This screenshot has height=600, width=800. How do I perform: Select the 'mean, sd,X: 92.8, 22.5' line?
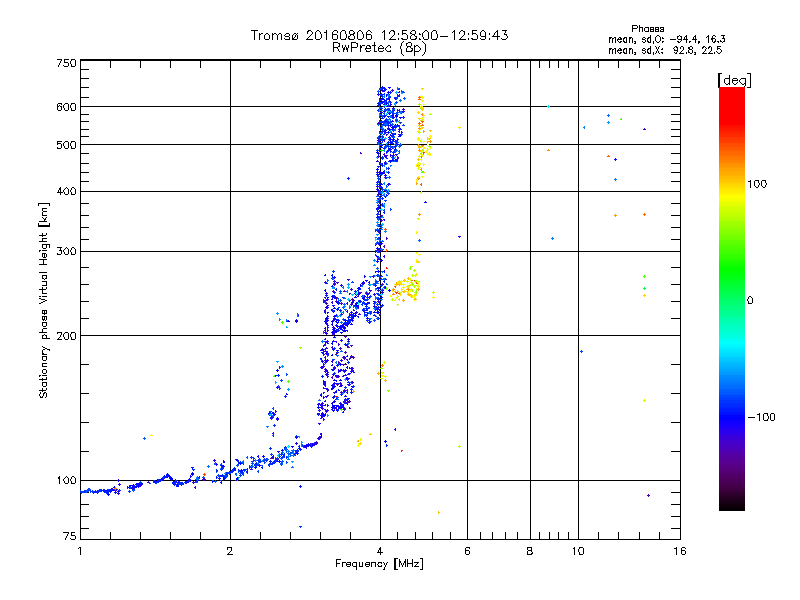(665, 50)
